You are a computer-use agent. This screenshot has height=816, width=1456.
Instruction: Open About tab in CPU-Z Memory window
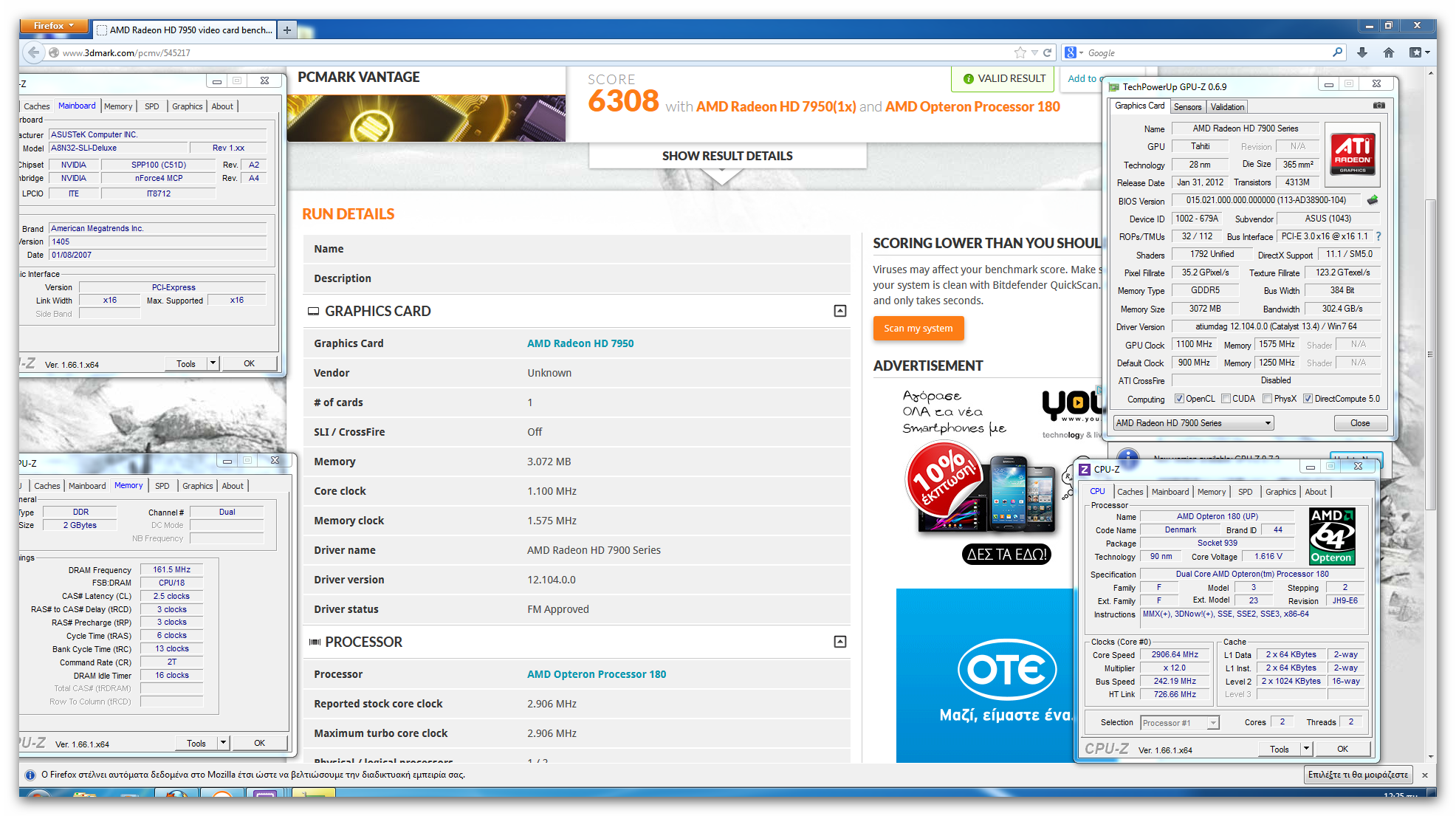pyautogui.click(x=233, y=486)
